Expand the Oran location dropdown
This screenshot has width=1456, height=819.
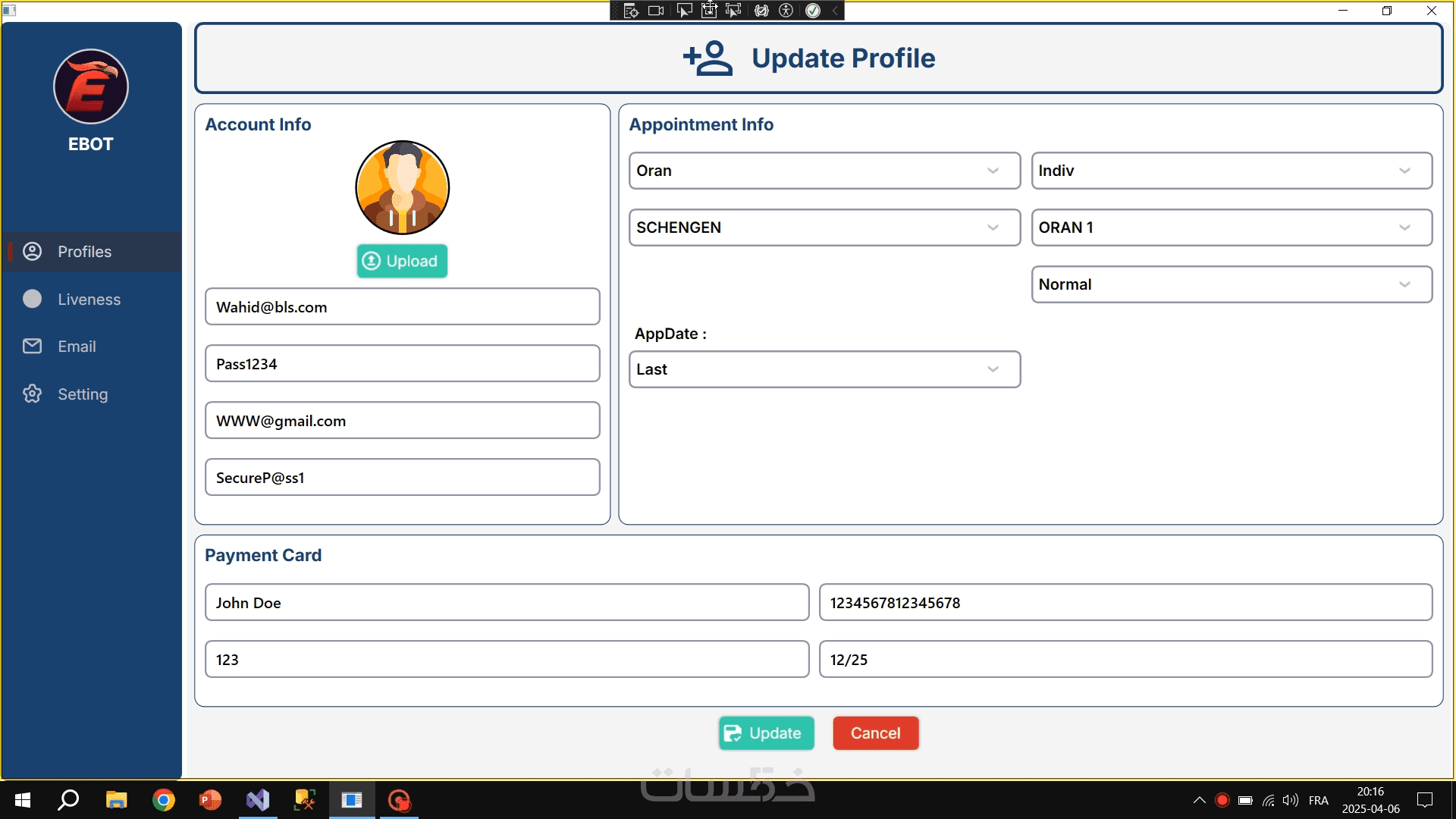click(824, 171)
